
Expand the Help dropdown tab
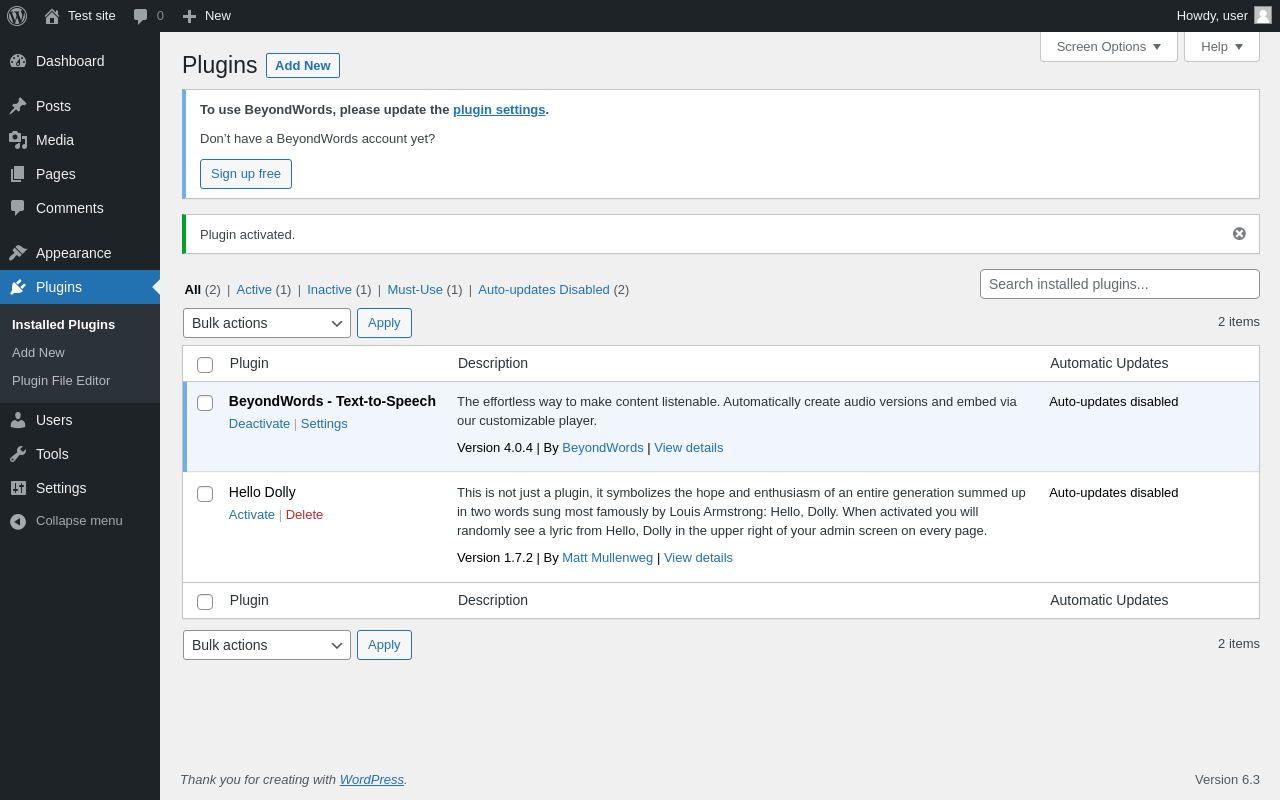click(x=1221, y=46)
